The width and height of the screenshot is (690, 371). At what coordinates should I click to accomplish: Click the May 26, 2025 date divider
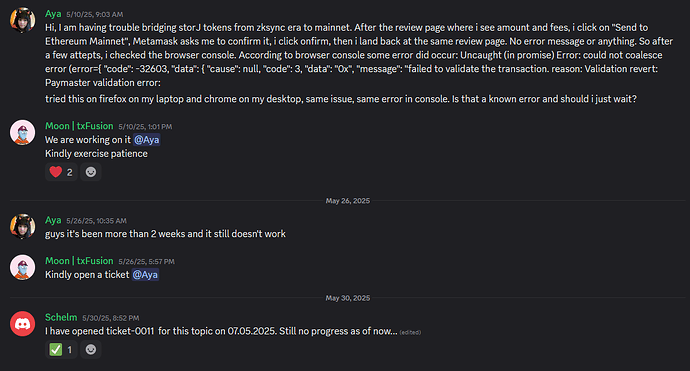(348, 201)
